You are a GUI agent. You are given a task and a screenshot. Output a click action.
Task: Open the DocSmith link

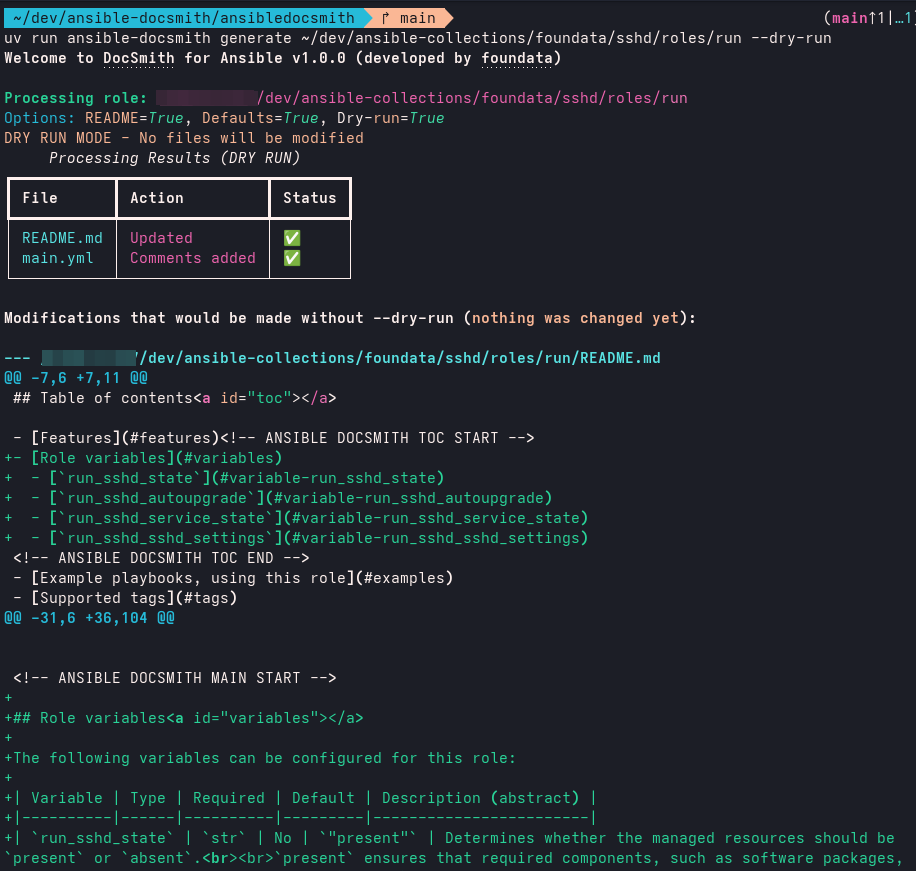point(138,58)
